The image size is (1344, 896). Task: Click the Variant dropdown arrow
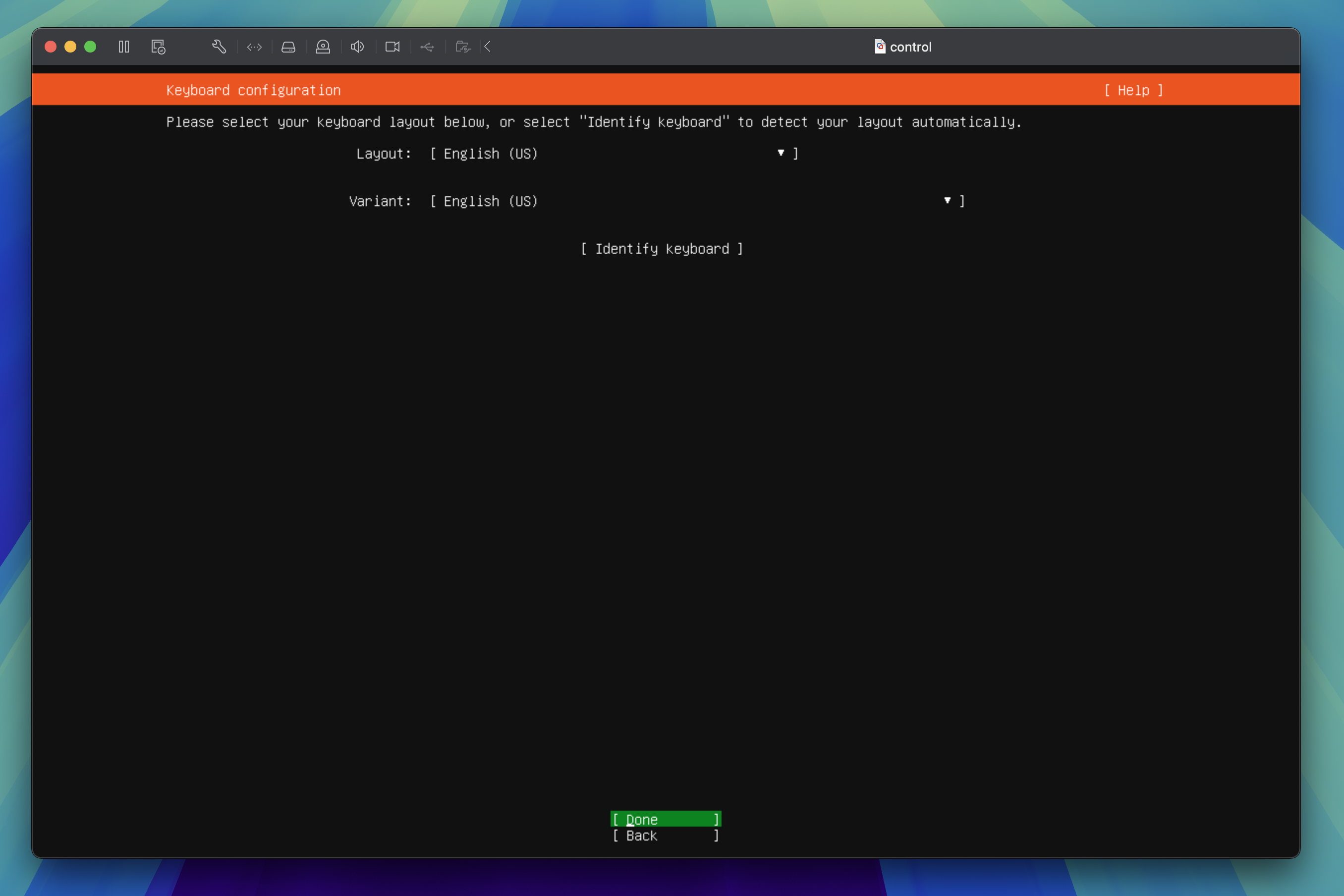point(947,201)
